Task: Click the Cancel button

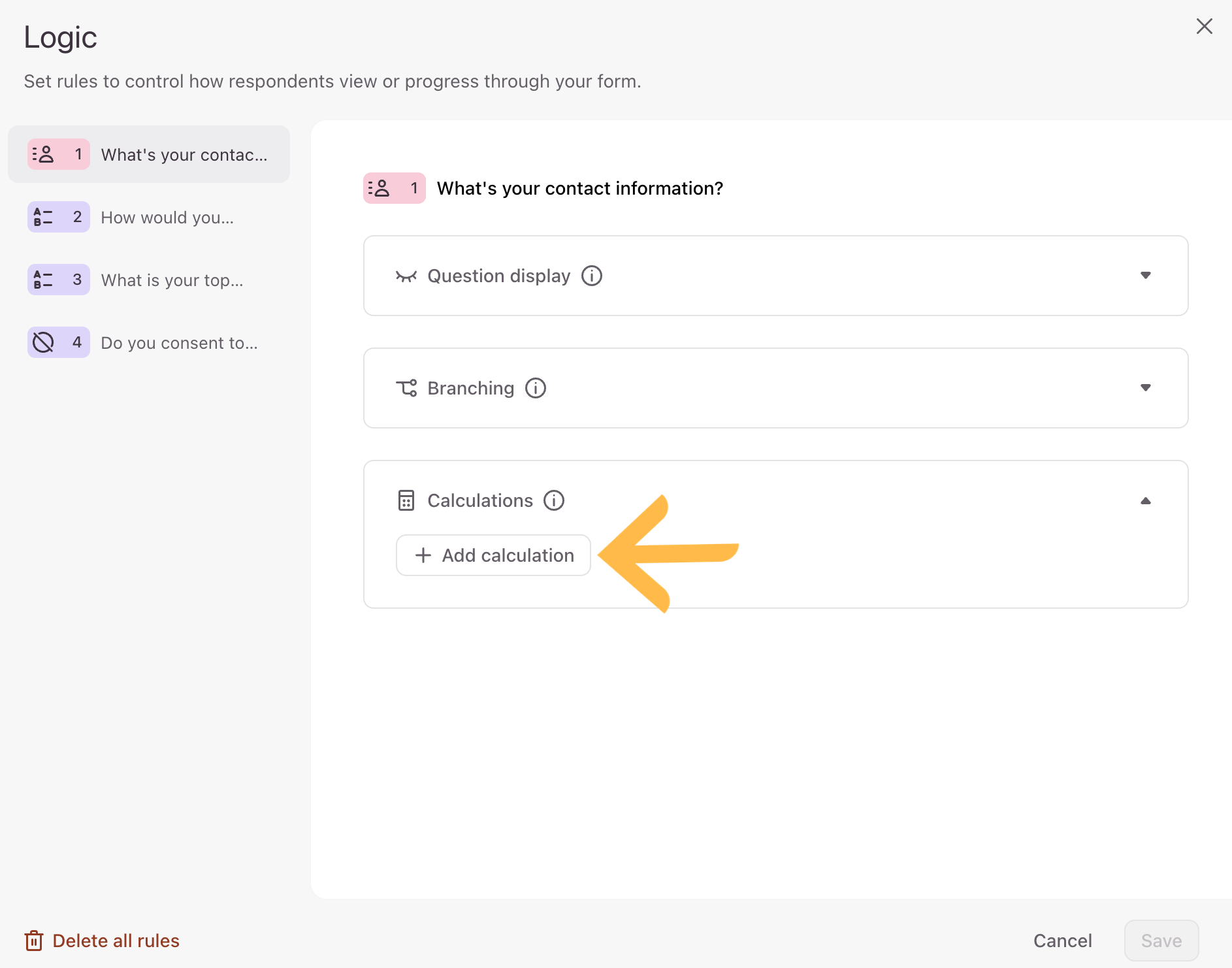Action: click(1062, 941)
